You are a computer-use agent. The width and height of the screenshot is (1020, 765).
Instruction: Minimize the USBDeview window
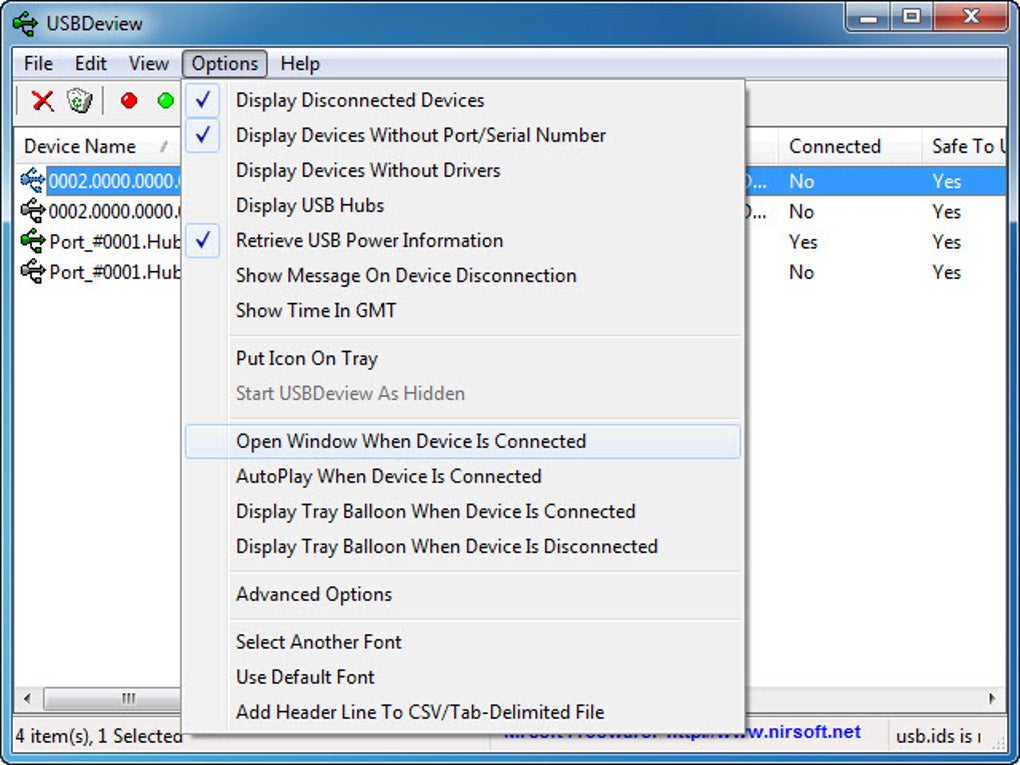tap(868, 17)
